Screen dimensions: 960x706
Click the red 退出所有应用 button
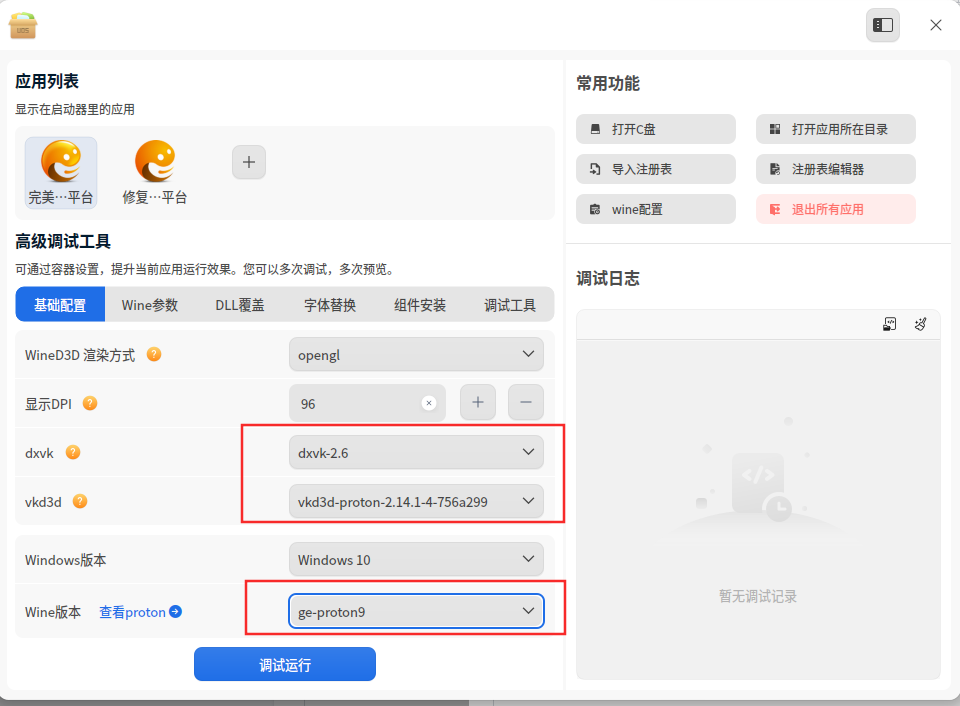[x=836, y=209]
